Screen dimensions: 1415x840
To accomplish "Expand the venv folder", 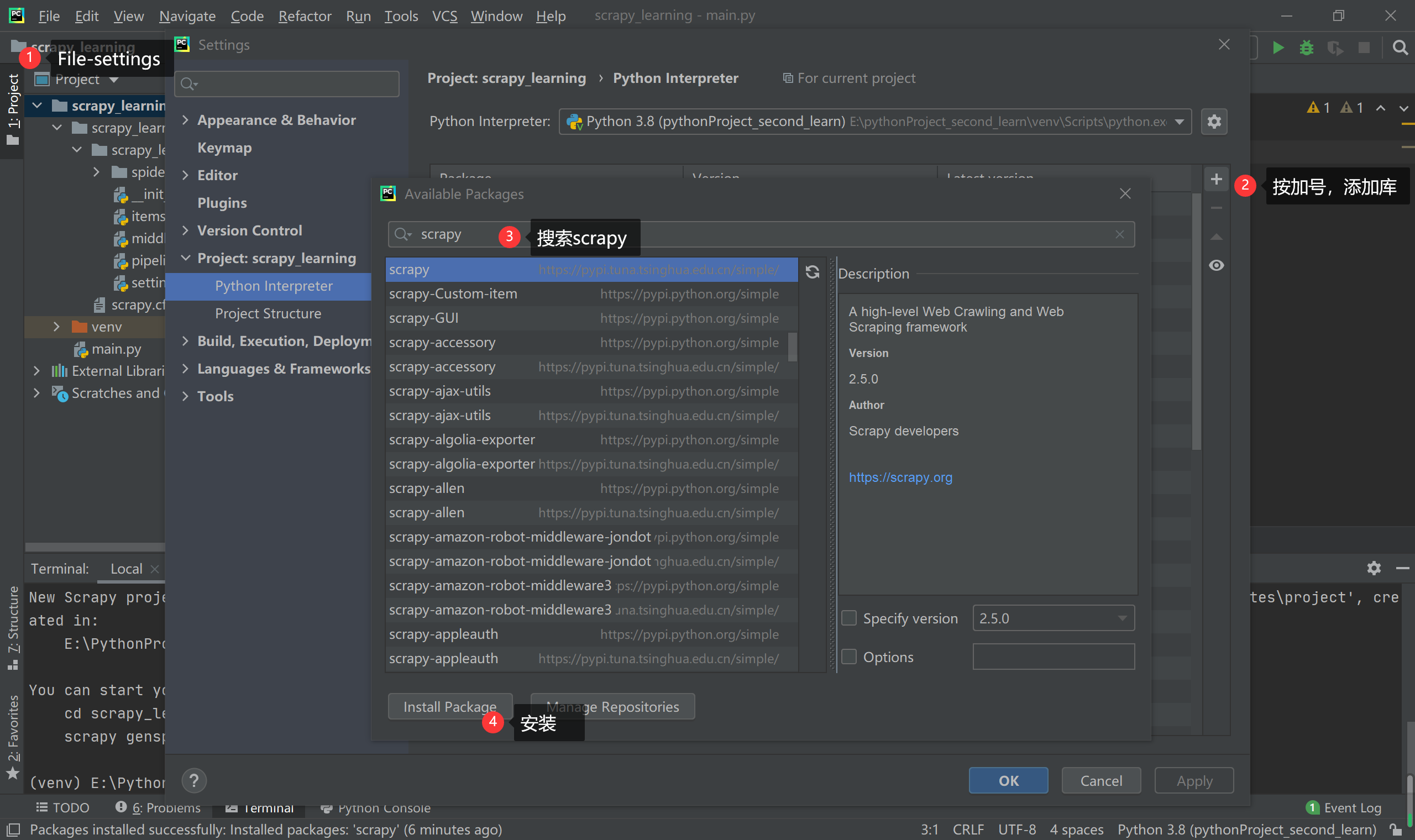I will click(x=56, y=327).
